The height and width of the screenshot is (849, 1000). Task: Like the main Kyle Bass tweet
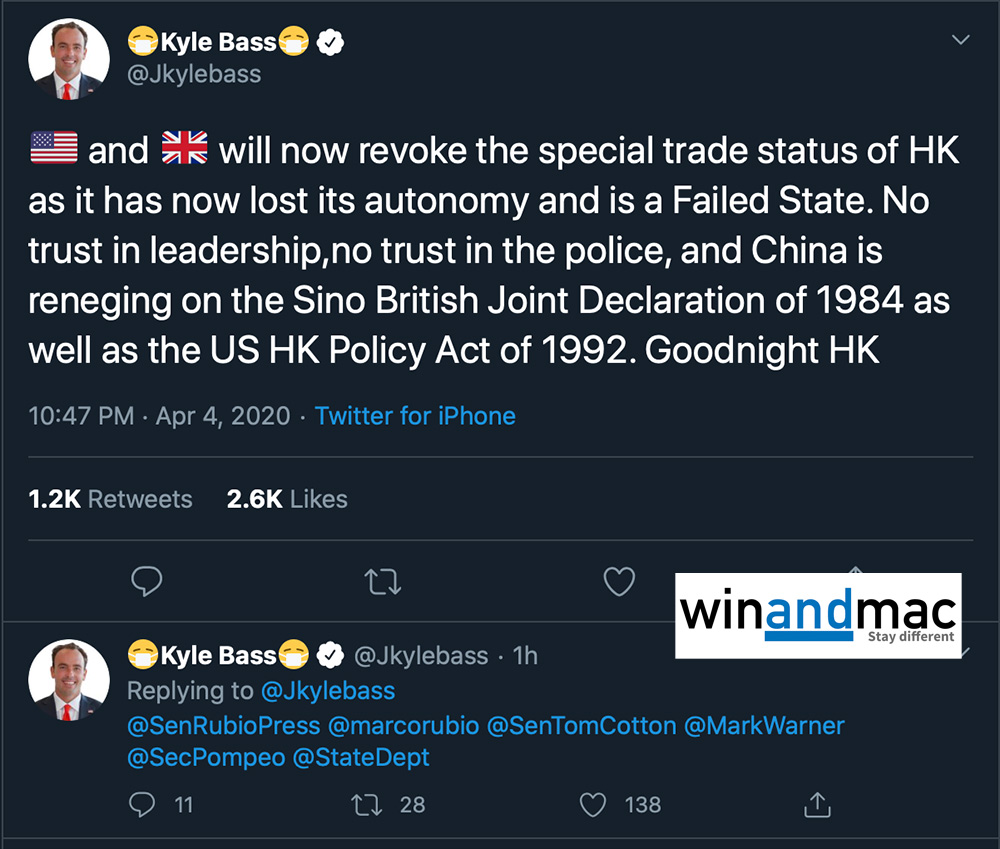tap(619, 581)
